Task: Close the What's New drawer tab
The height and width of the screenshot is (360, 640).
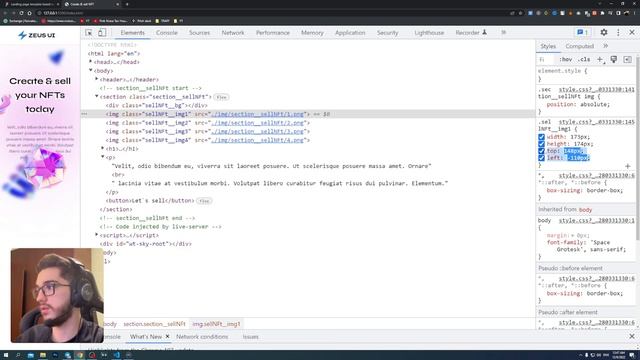Action: click(167, 337)
